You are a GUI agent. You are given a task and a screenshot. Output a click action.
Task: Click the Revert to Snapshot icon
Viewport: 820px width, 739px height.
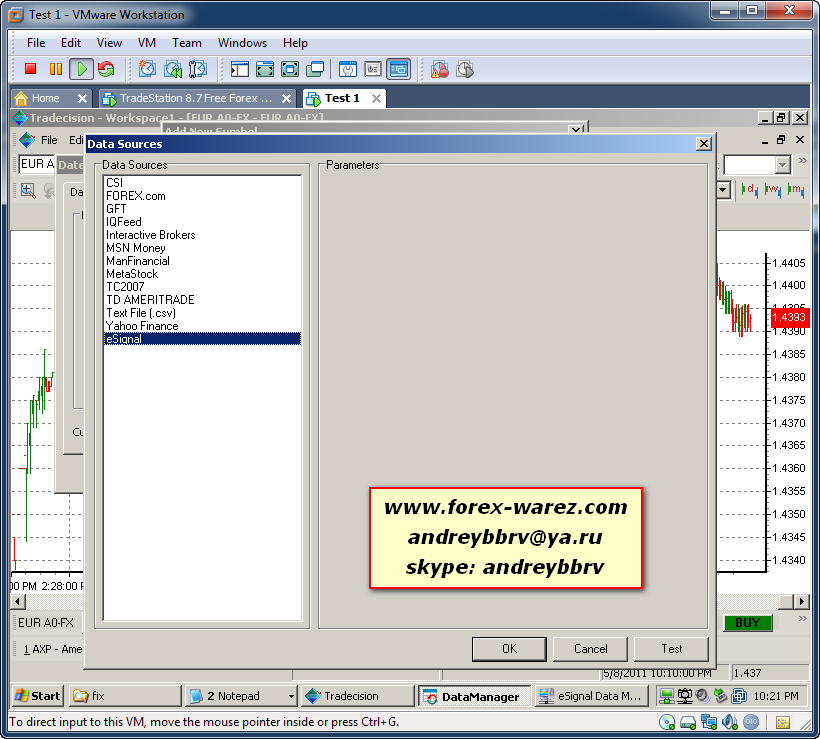172,69
